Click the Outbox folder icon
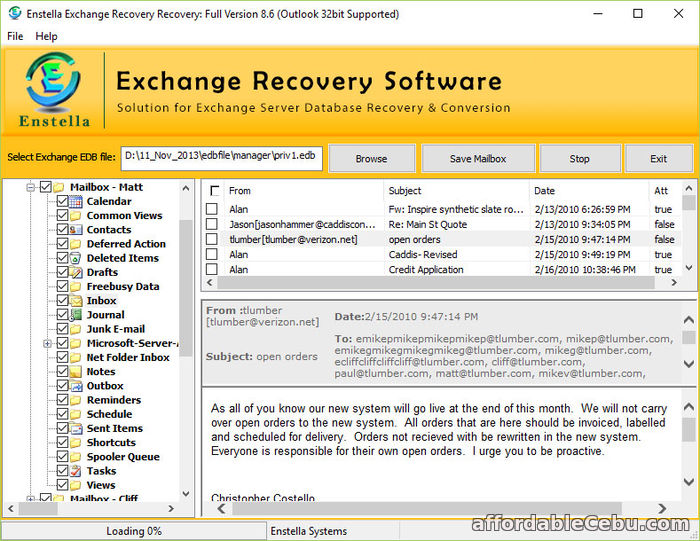Viewport: 700px width, 541px height. (76, 386)
